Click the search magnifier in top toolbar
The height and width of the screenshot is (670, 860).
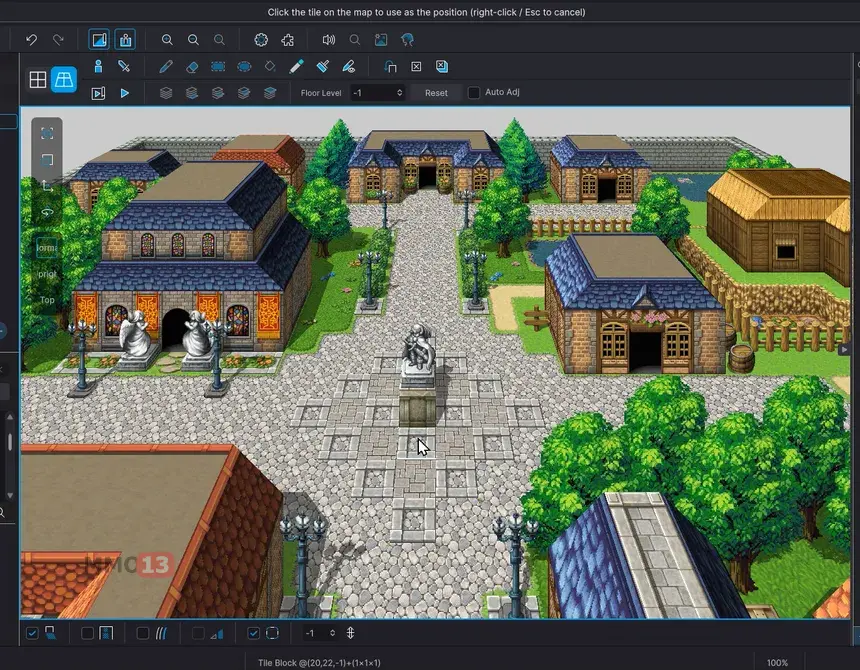click(x=355, y=39)
